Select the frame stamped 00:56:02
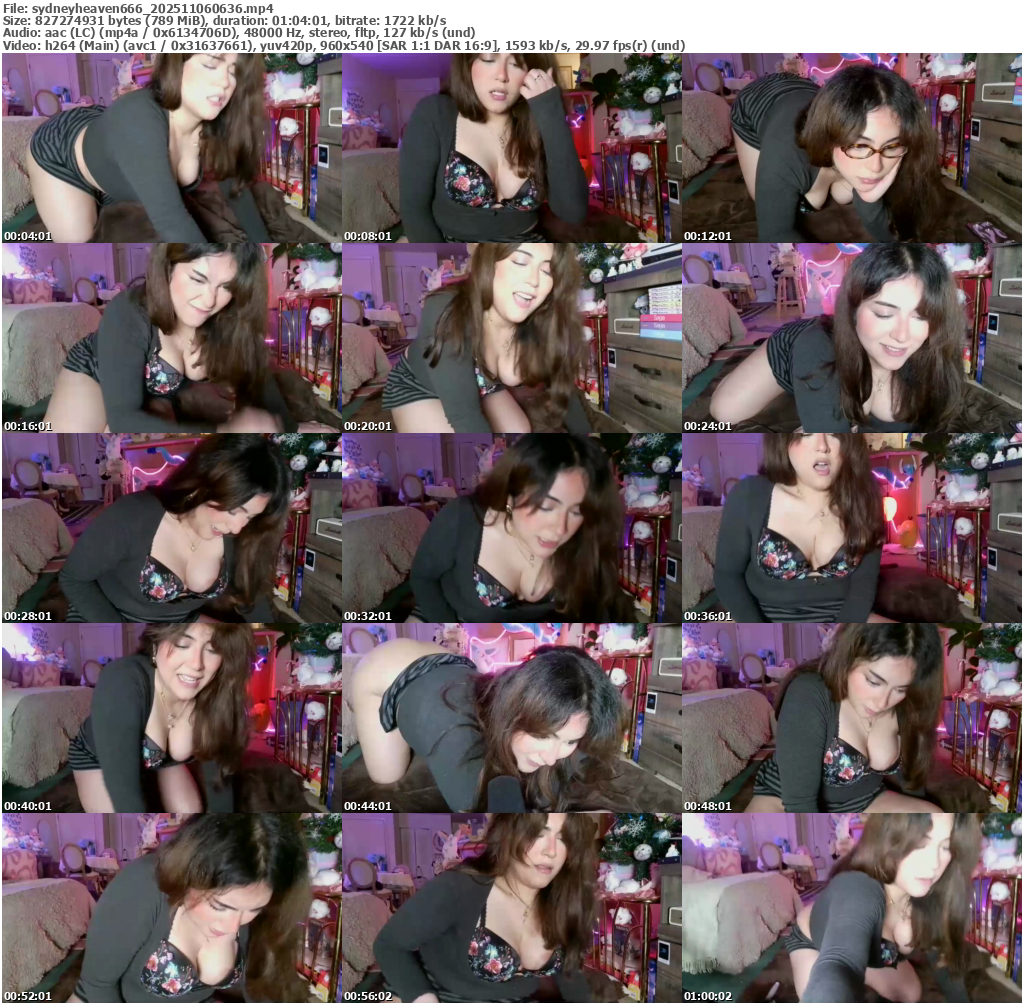 point(512,908)
